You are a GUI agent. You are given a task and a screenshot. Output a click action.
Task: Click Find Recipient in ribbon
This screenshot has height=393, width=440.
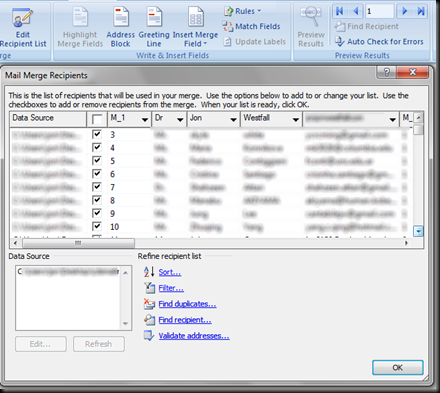pyautogui.click(x=367, y=26)
